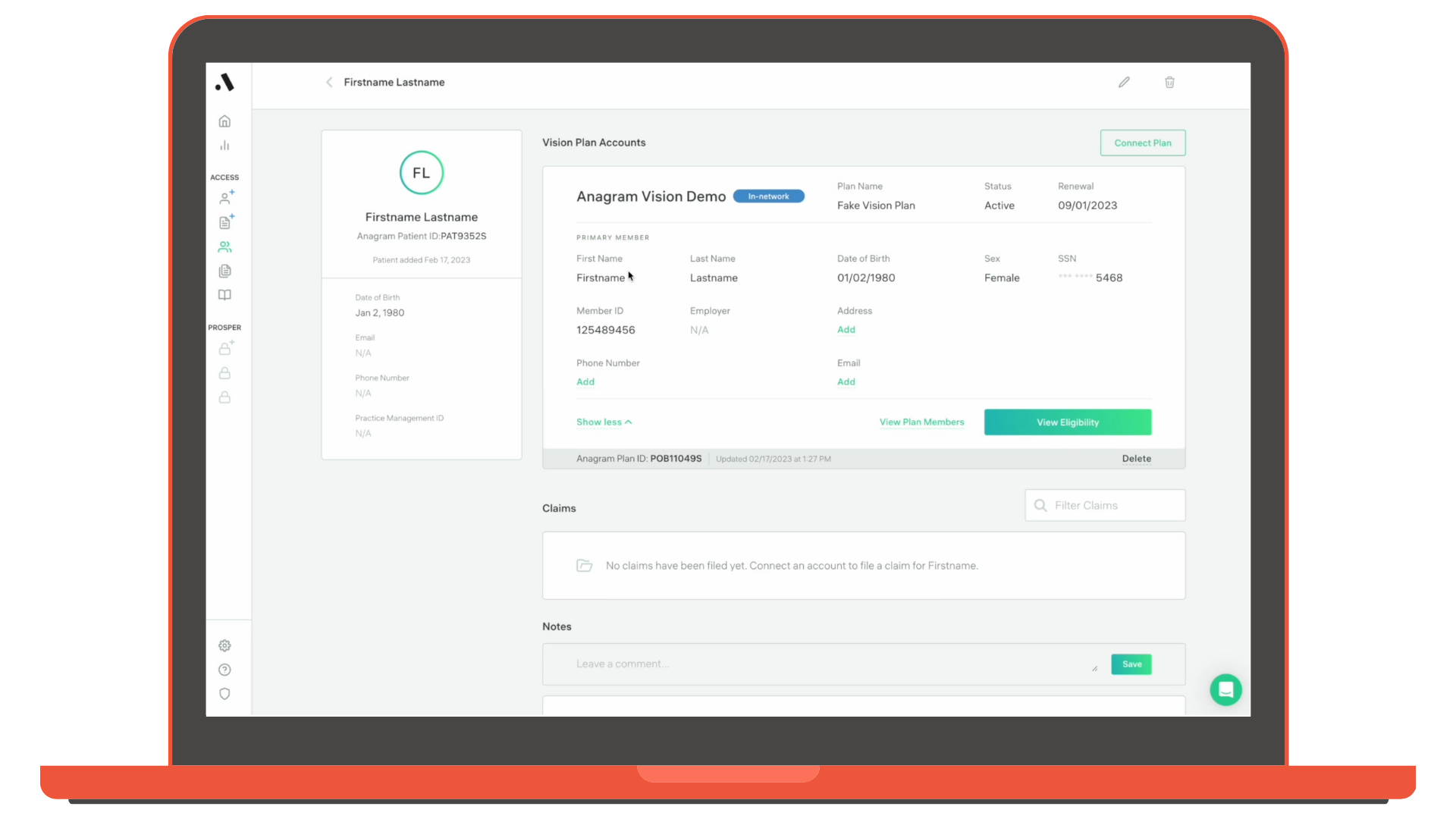1456x819 pixels.
Task: Click the open book icon in sidebar
Action: (224, 295)
